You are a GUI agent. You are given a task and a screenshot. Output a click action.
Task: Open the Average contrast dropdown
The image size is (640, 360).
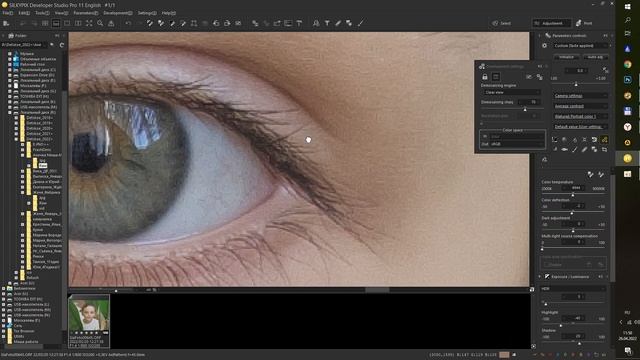pos(580,106)
